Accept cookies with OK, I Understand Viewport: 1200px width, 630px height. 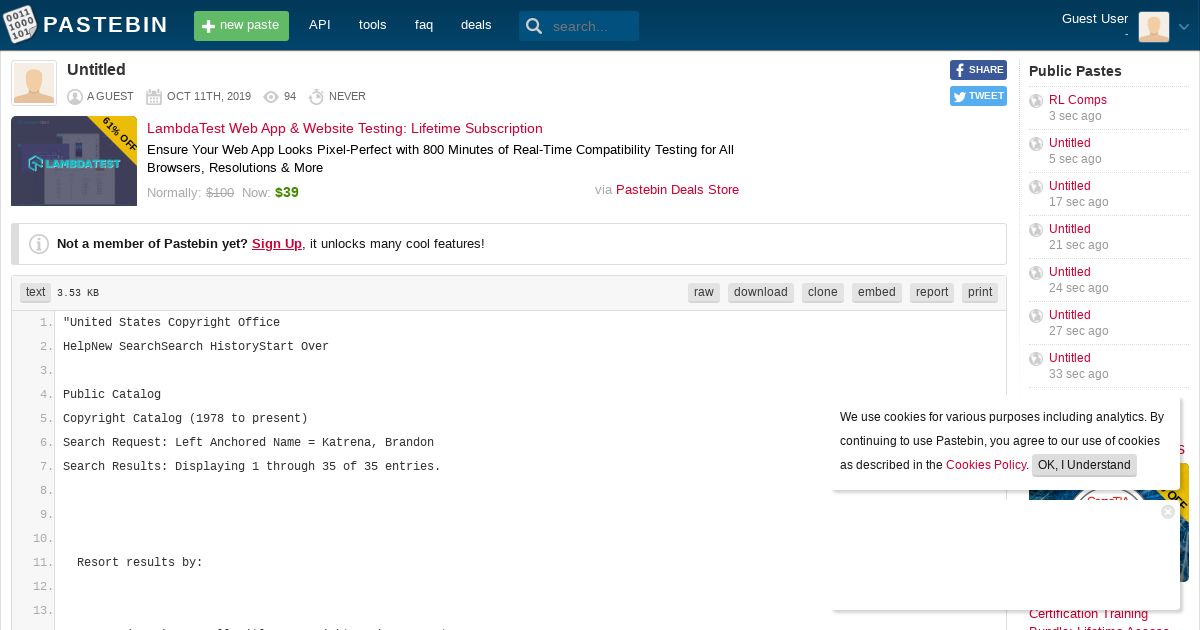tap(1084, 465)
